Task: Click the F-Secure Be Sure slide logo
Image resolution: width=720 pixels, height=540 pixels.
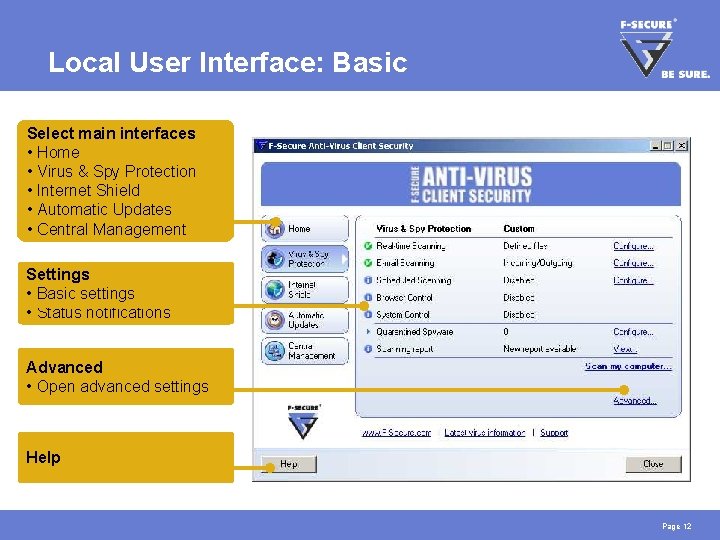Action: tap(663, 48)
